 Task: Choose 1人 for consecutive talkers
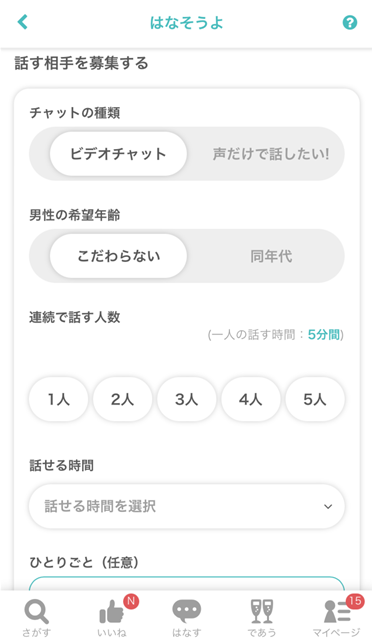click(x=58, y=399)
